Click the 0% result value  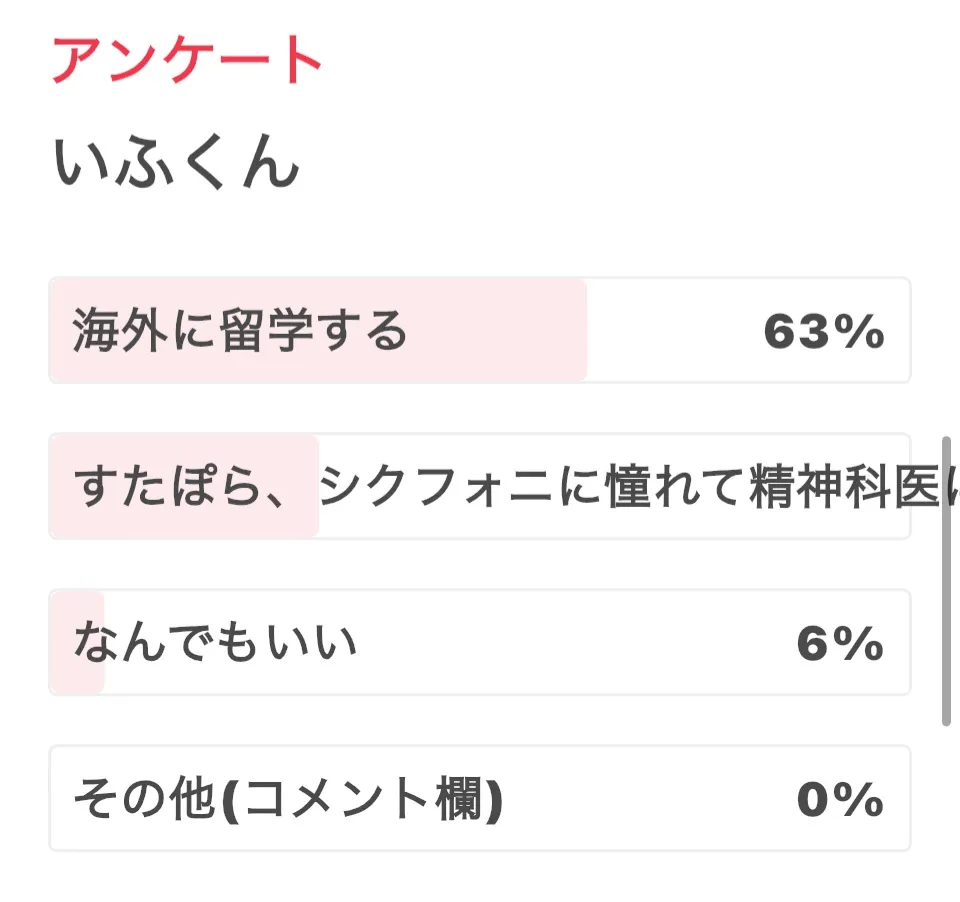(x=840, y=800)
